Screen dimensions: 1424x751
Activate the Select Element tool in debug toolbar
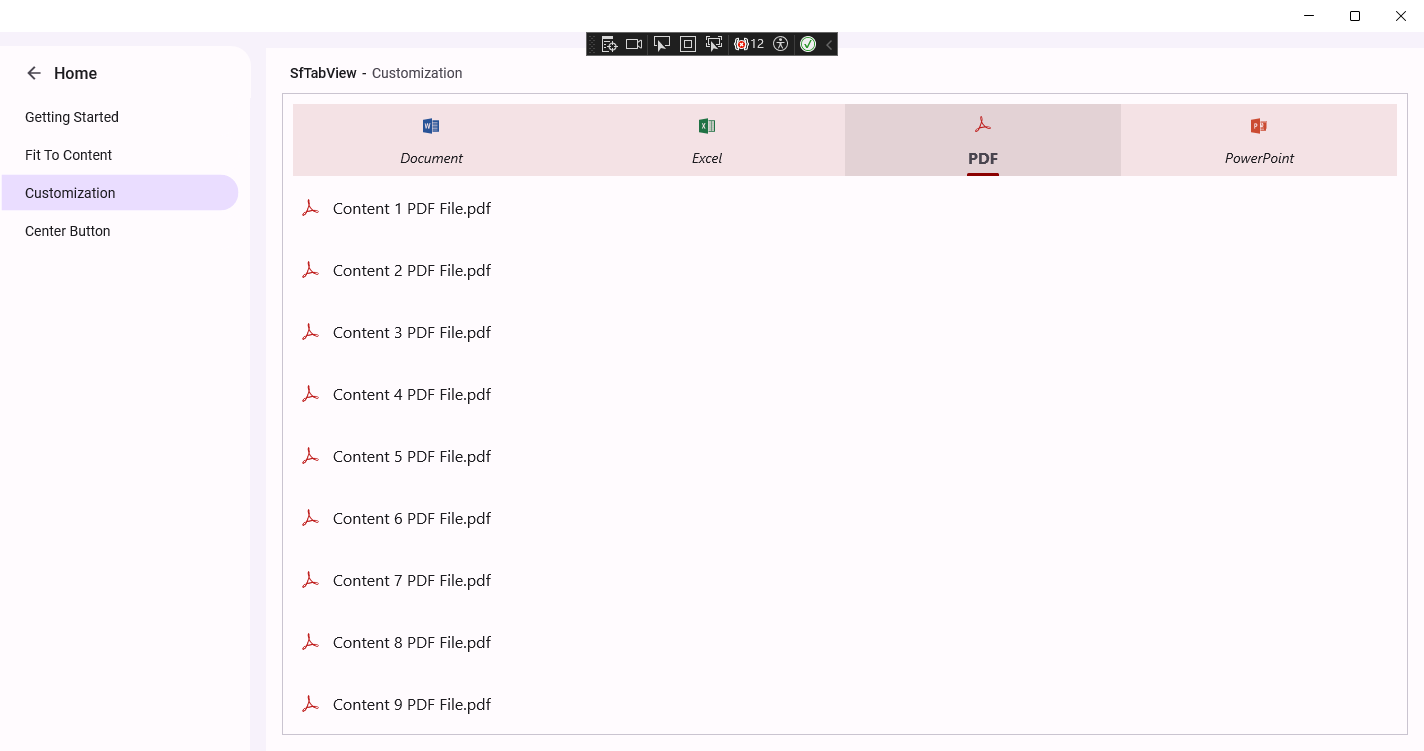pos(661,44)
